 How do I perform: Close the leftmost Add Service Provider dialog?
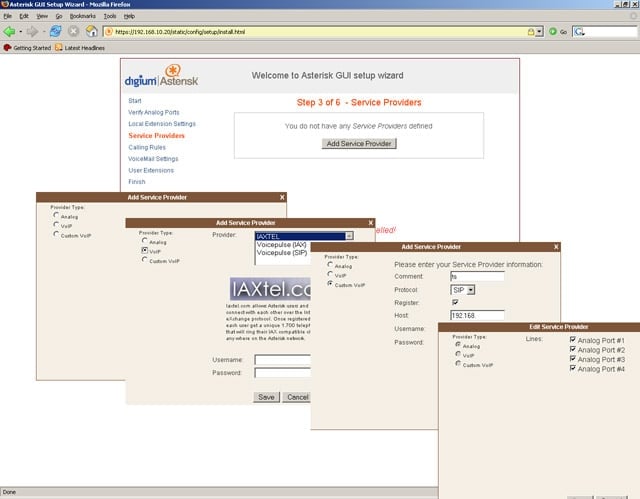pos(282,197)
